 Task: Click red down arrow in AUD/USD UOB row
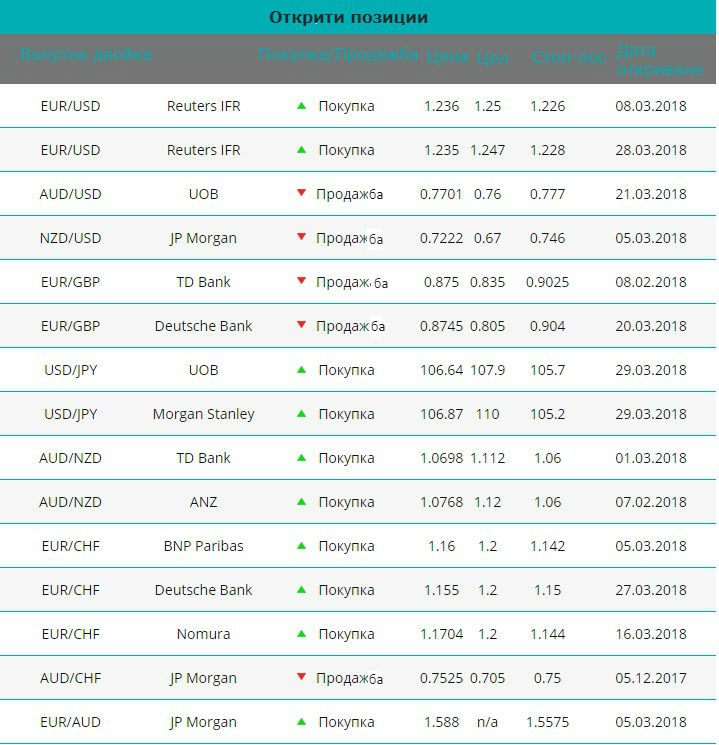coord(301,192)
